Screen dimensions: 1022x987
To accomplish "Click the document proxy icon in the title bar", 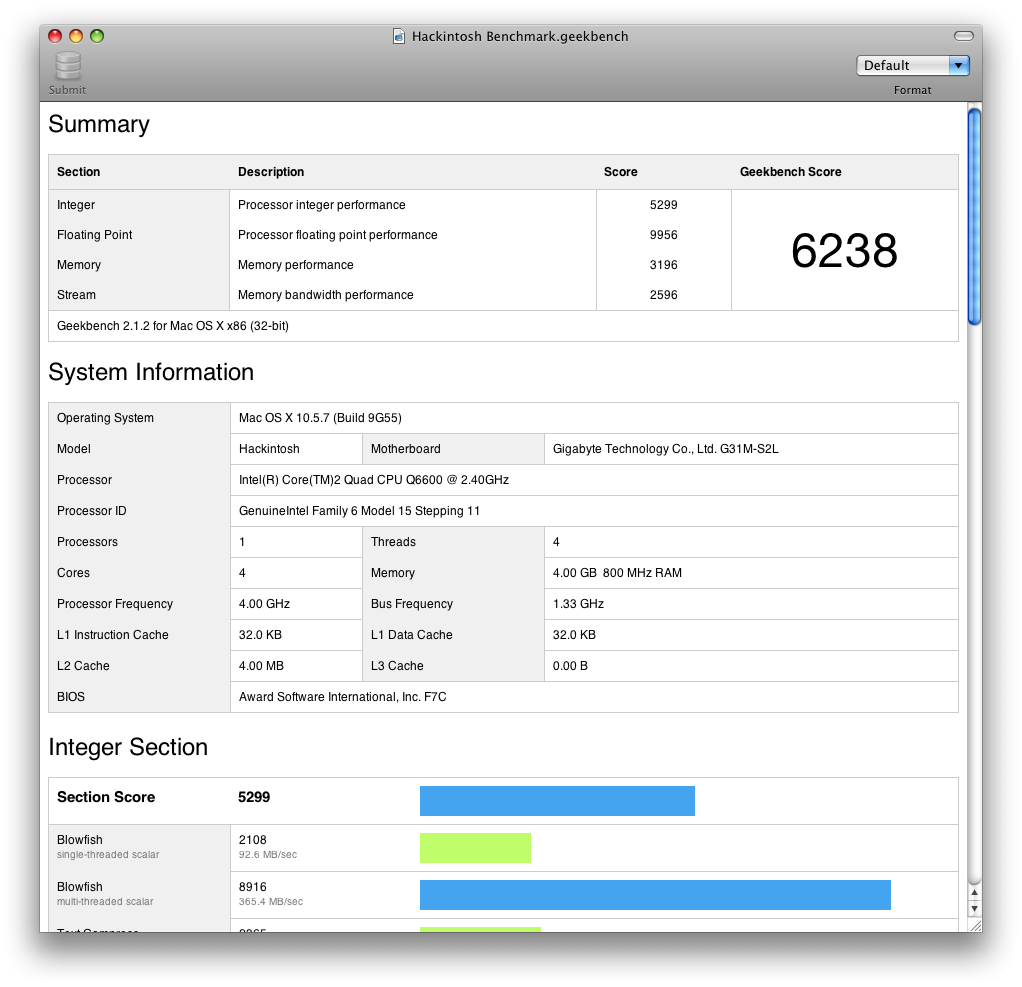I will 398,36.
